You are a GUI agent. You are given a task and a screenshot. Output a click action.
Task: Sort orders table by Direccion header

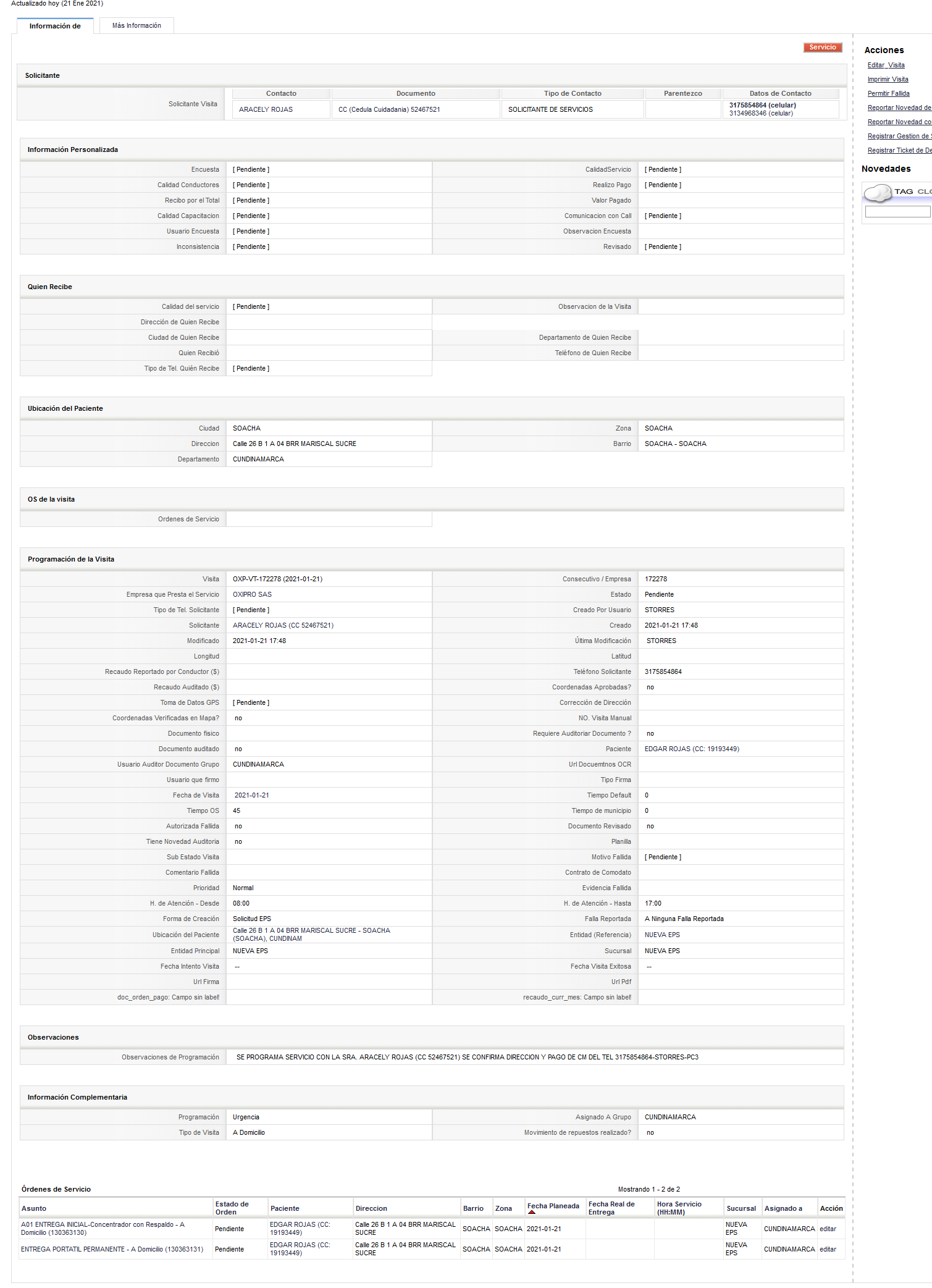tap(371, 1208)
